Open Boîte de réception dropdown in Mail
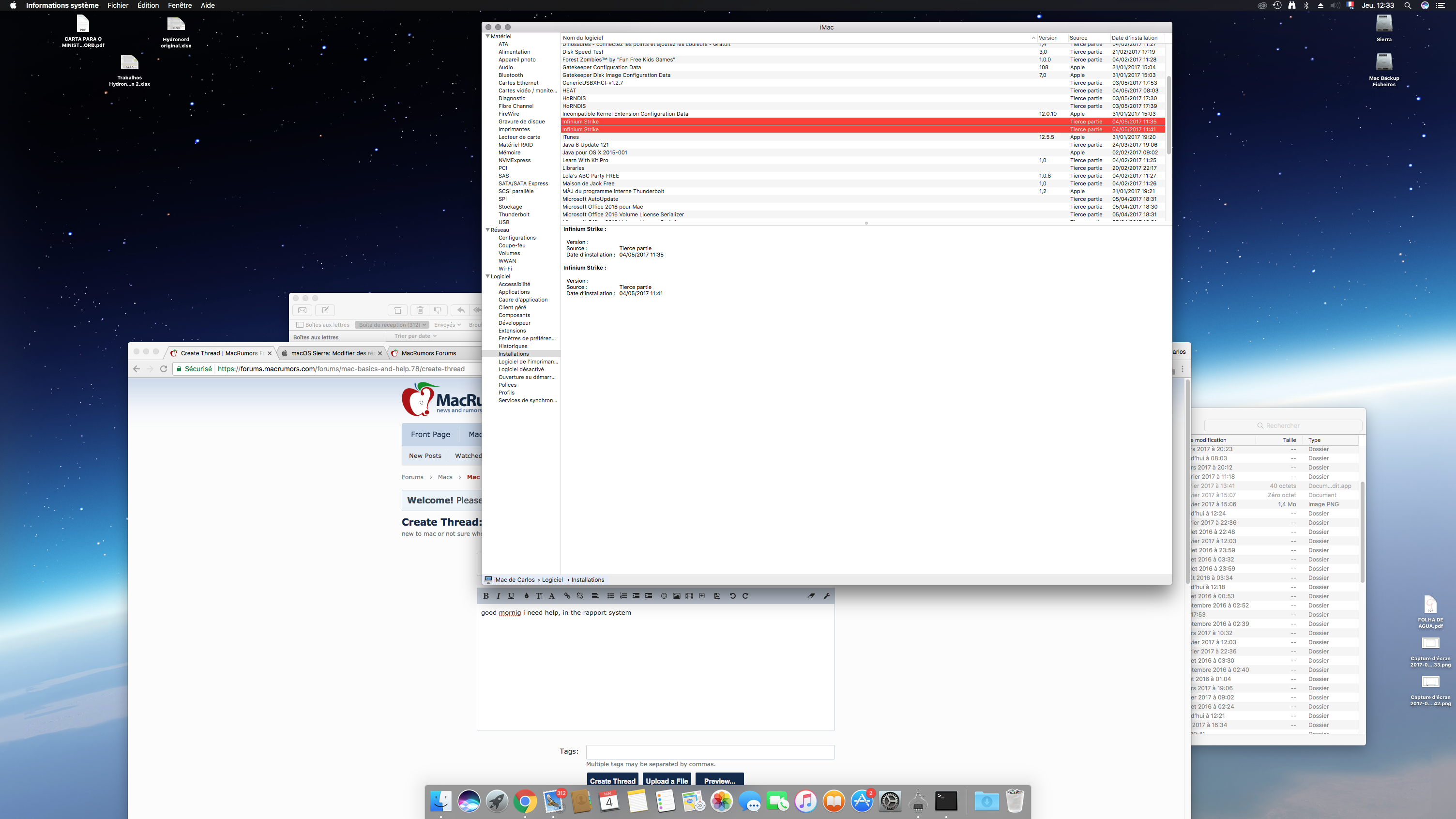Screen dimensions: 1456x819 point(392,325)
